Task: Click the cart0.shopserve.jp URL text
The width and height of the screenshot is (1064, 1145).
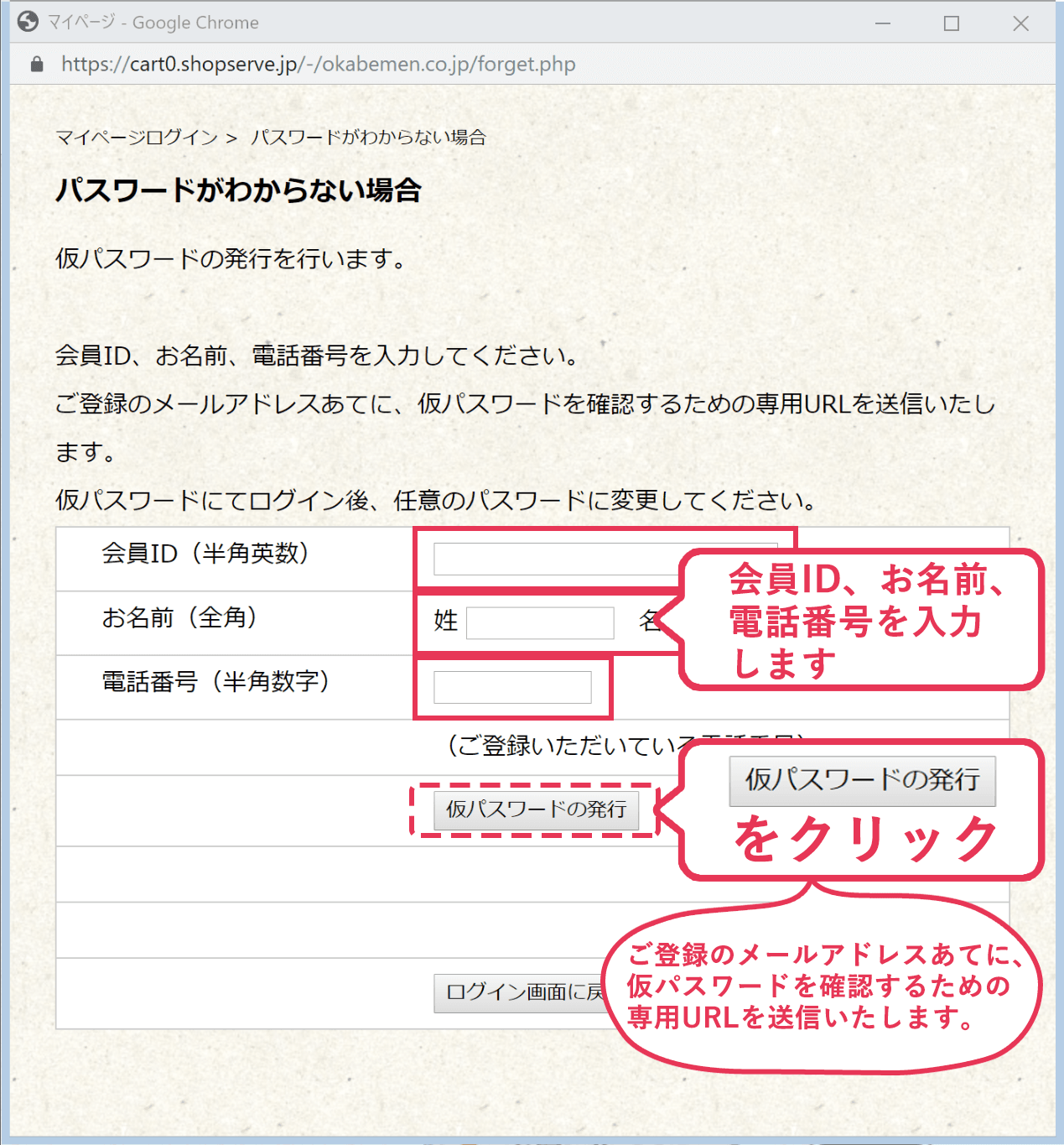Action: 318,65
